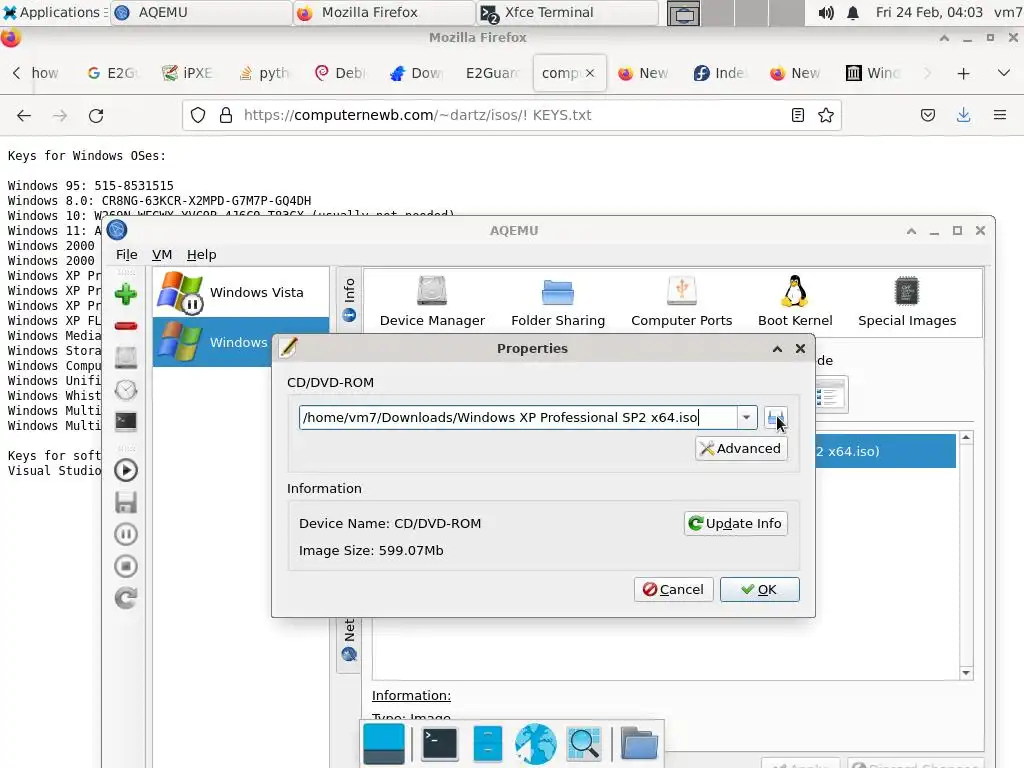
Task: Open Computer Ports
Action: coord(681,301)
